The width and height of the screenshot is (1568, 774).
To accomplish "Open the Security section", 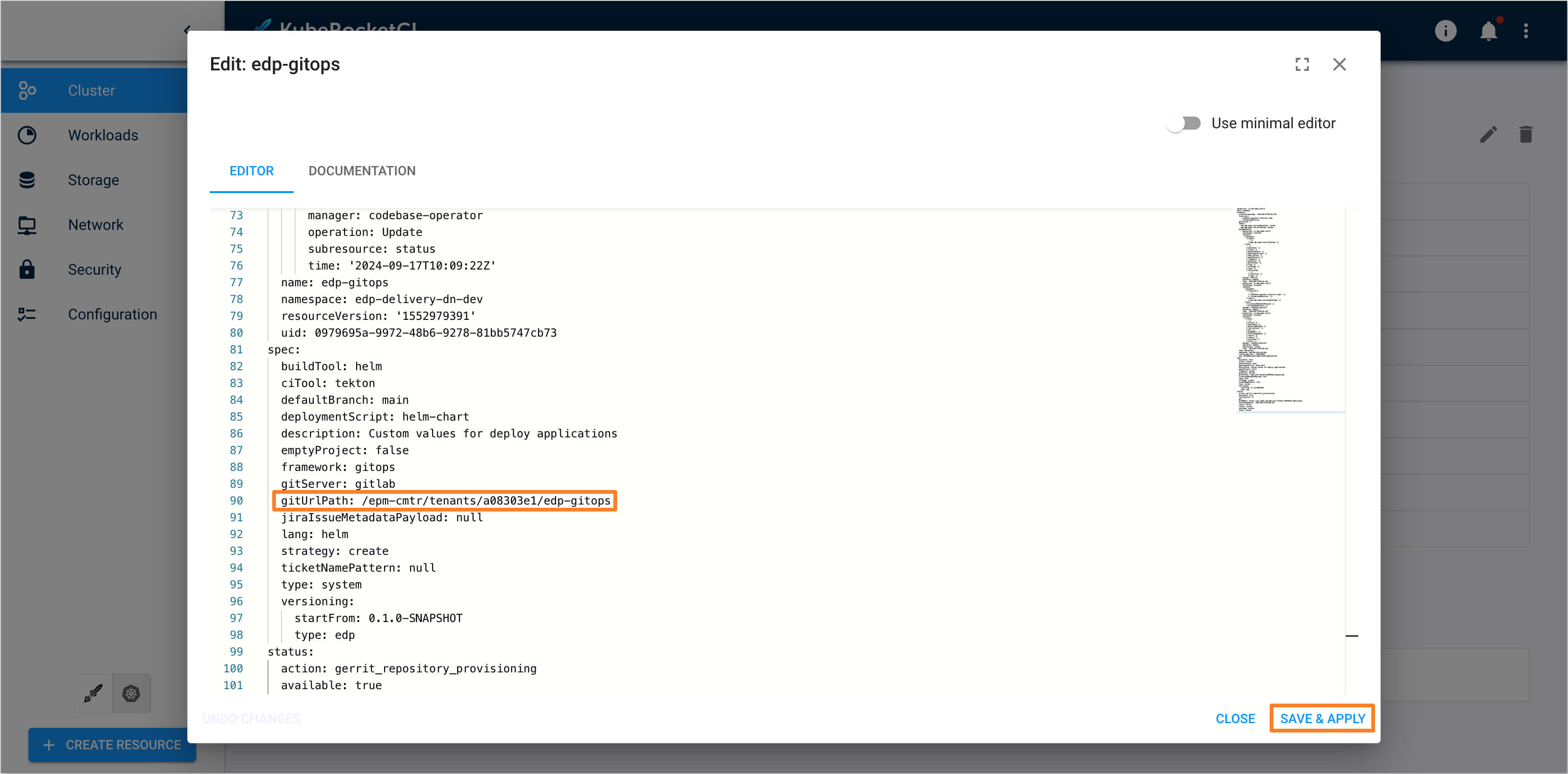I will click(94, 269).
